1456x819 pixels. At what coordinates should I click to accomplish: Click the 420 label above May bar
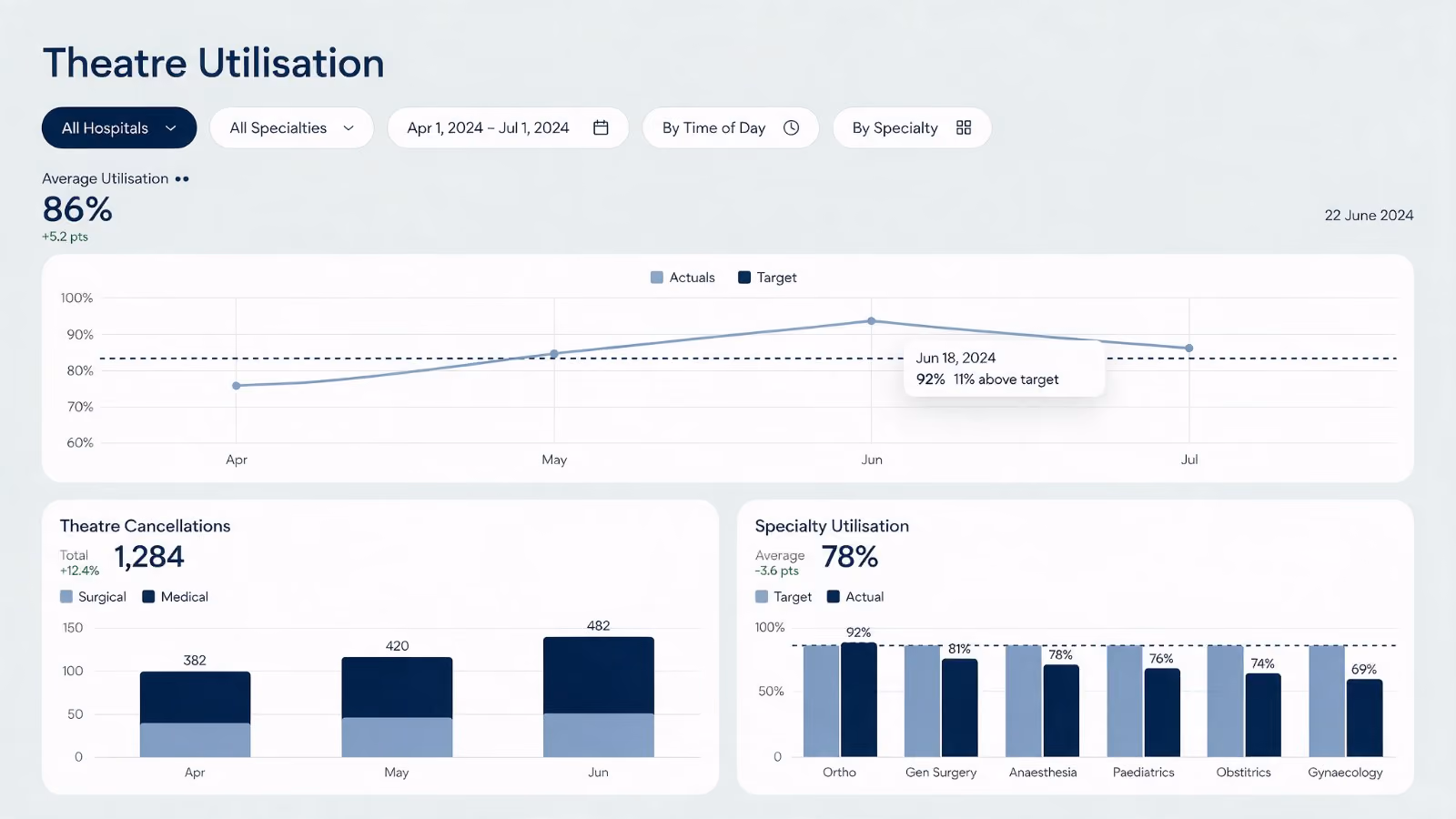pos(398,646)
